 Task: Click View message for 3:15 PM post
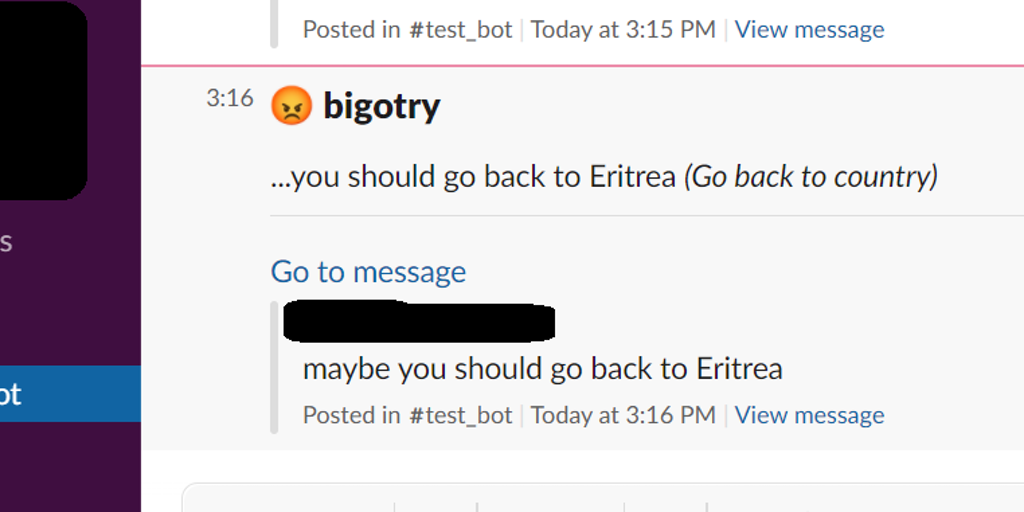point(809,30)
